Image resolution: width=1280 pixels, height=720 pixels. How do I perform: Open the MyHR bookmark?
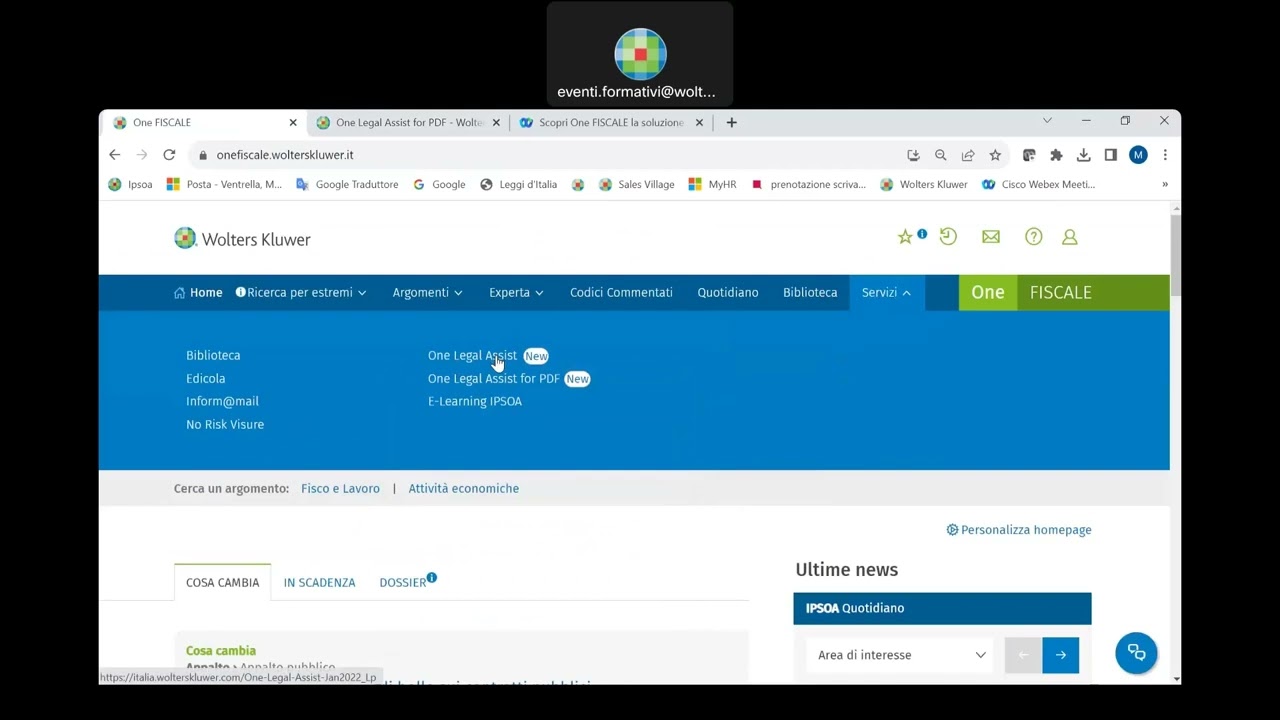pos(712,184)
